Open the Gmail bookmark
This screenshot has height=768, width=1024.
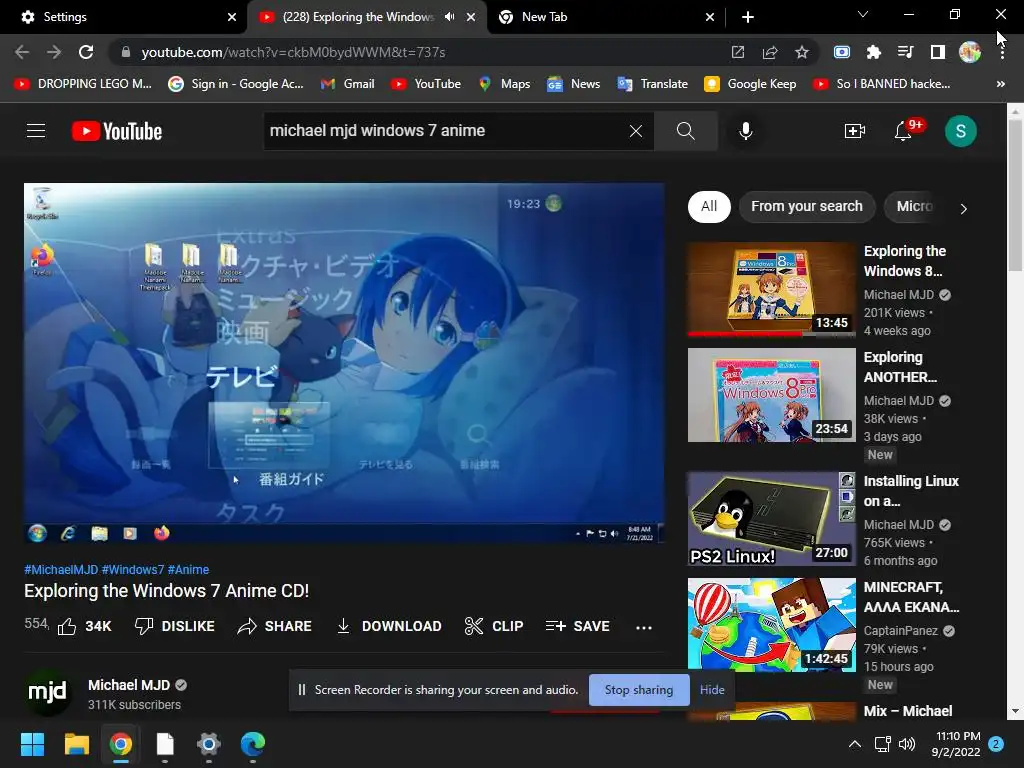point(347,84)
